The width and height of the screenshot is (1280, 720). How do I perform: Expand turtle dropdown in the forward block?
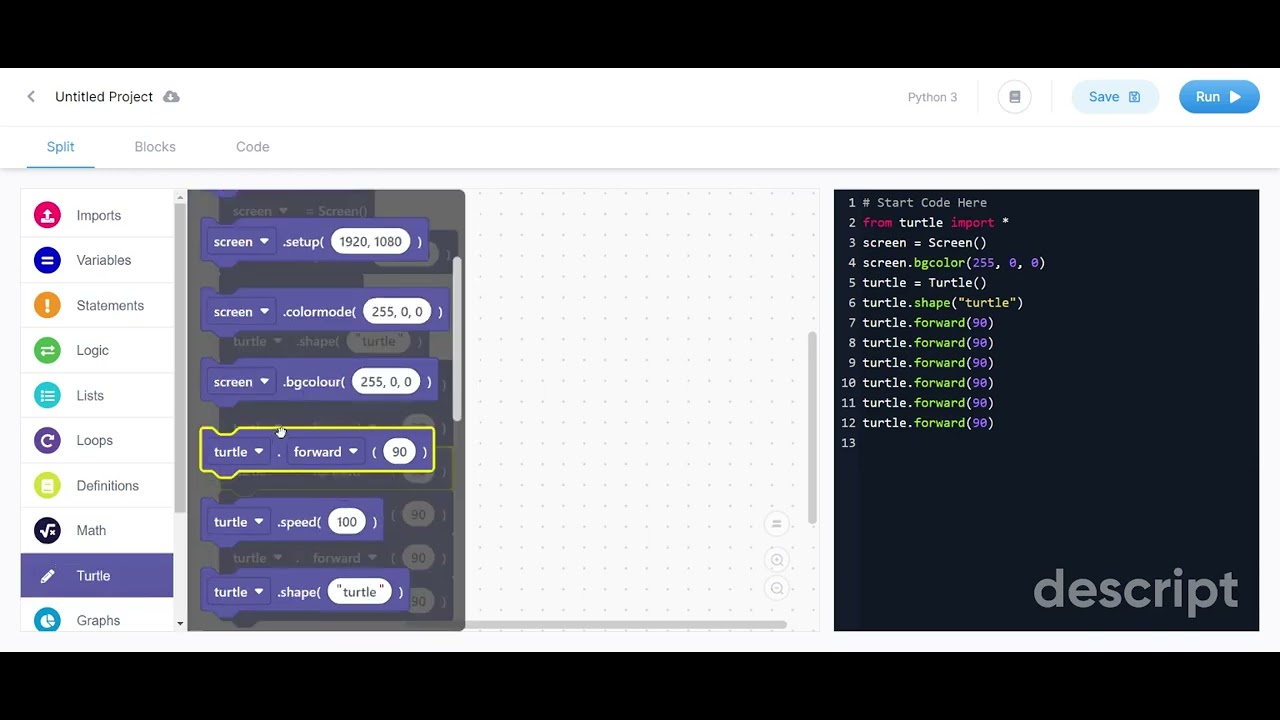point(239,452)
